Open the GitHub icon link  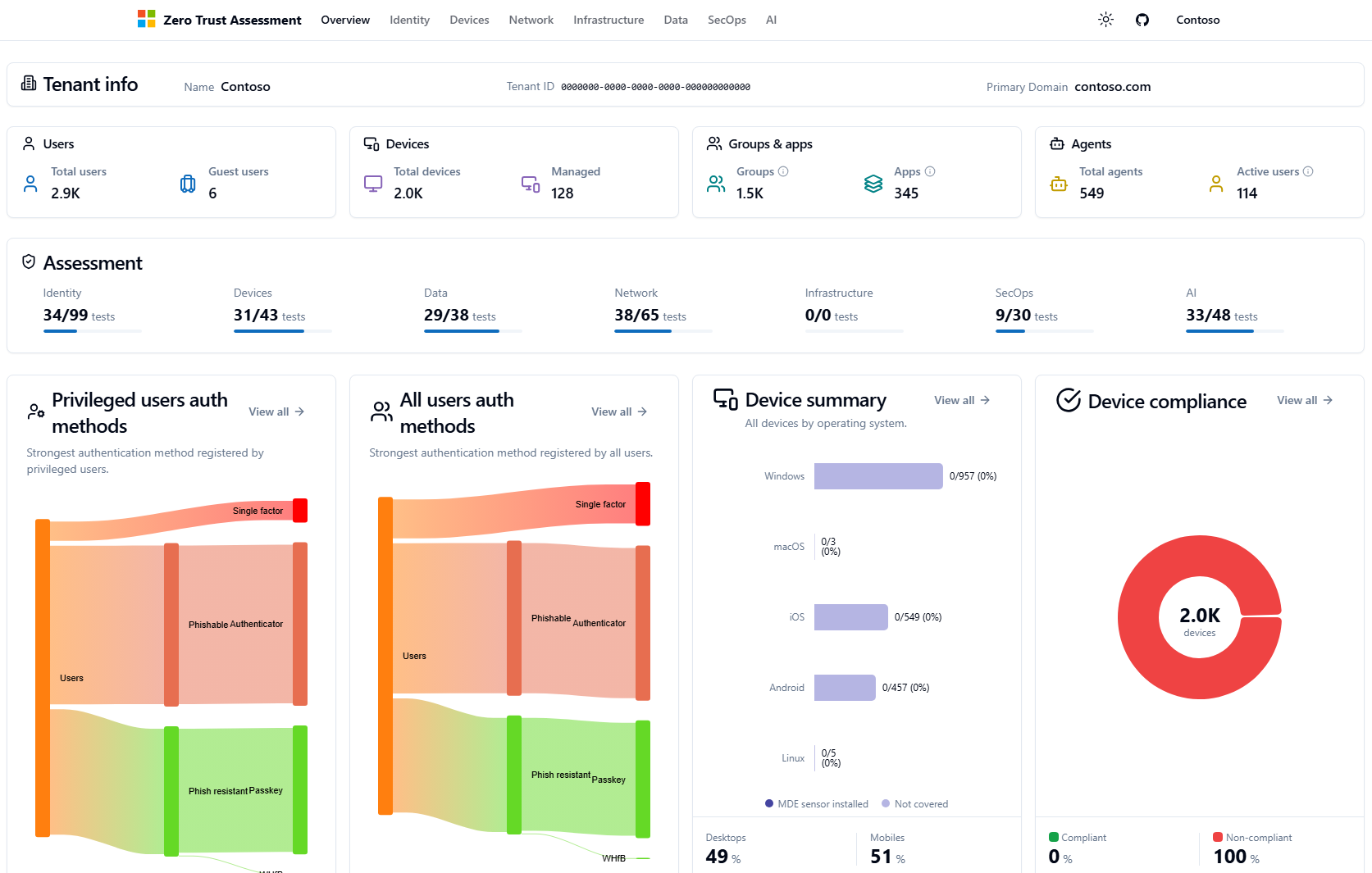pyautogui.click(x=1142, y=20)
